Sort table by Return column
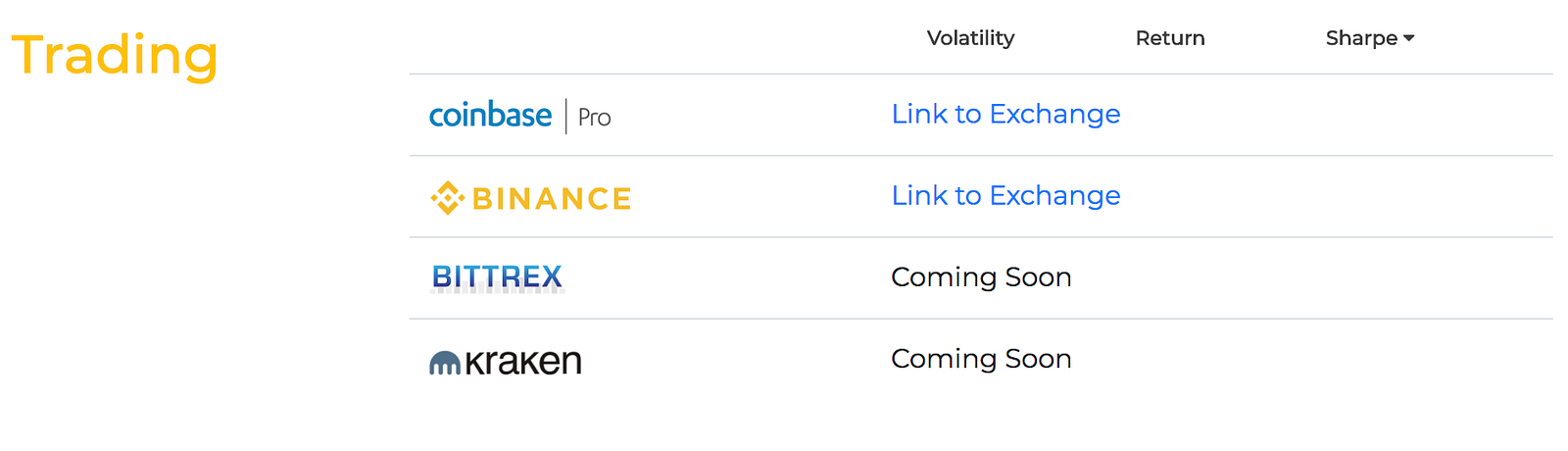This screenshot has height=451, width=1568. [x=1170, y=38]
